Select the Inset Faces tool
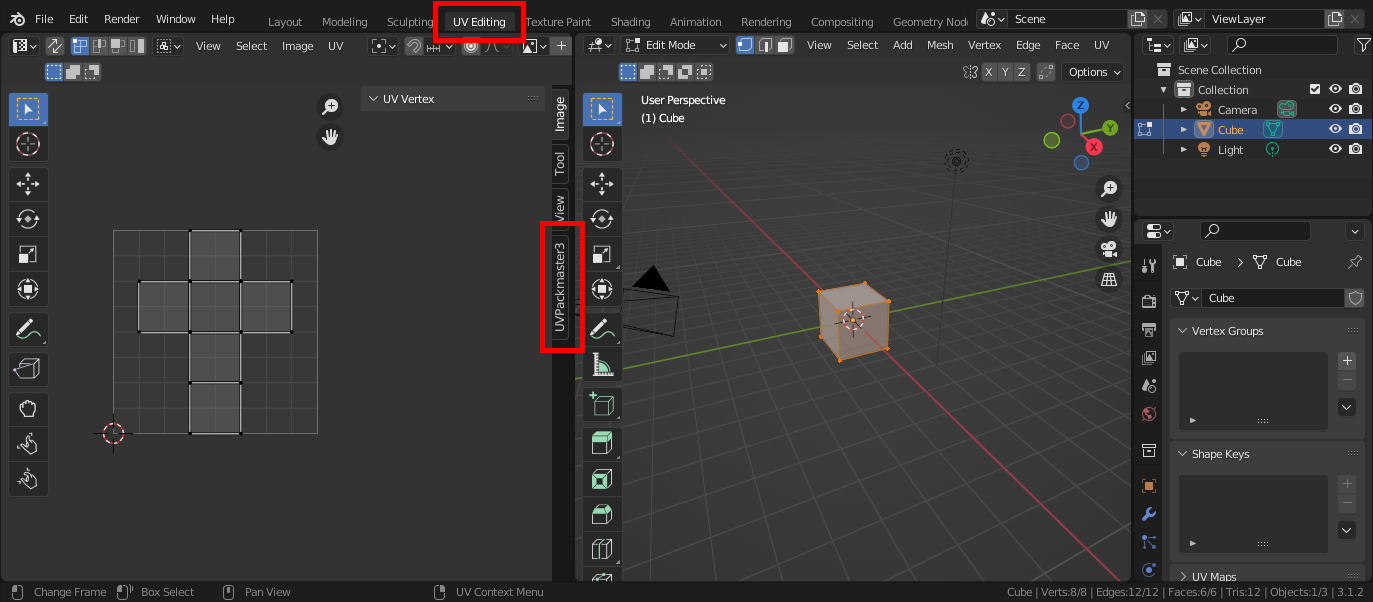The height and width of the screenshot is (602, 1373). pyautogui.click(x=602, y=480)
